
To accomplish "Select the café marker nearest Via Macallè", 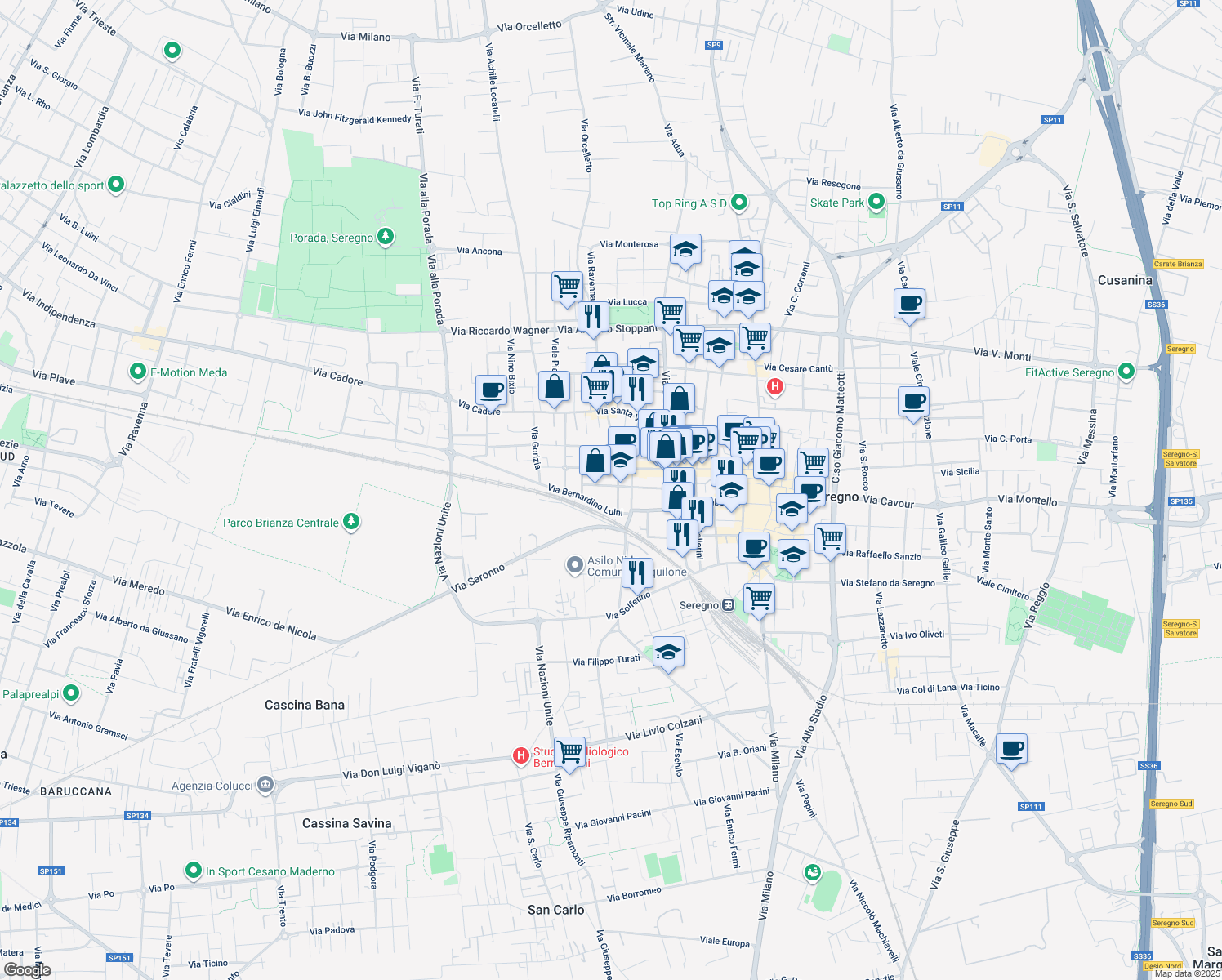I will pos(1012,750).
